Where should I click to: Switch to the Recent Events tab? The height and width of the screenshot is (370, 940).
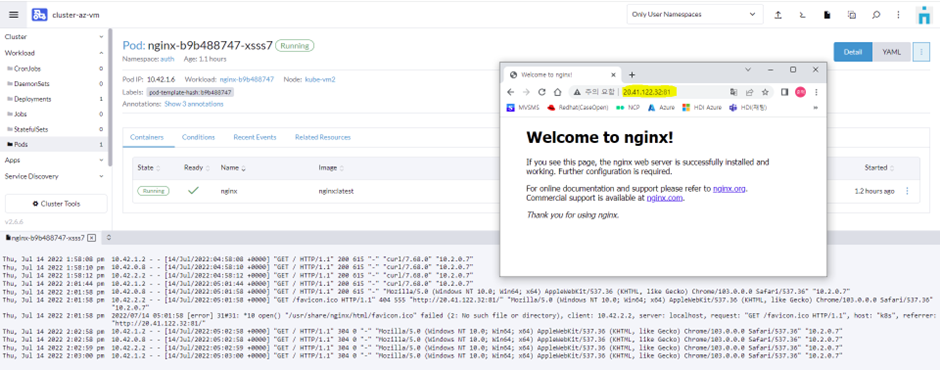[x=255, y=137]
